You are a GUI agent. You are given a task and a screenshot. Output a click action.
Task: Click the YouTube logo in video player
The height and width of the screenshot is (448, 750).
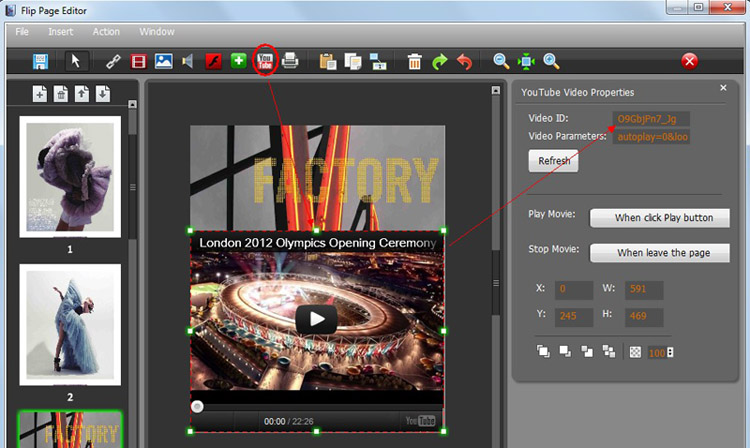tap(420, 421)
